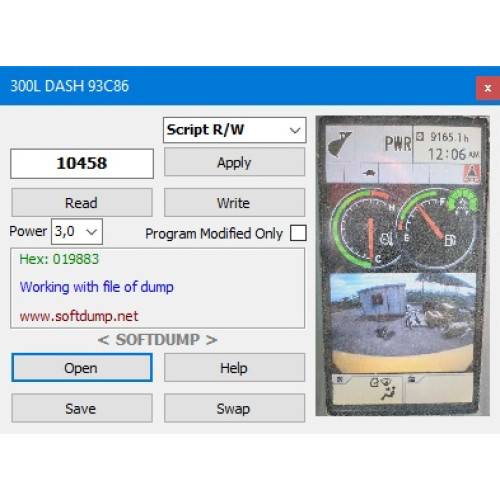The height and width of the screenshot is (500, 500).
Task: Click the excavator dashboard image
Action: point(403,266)
